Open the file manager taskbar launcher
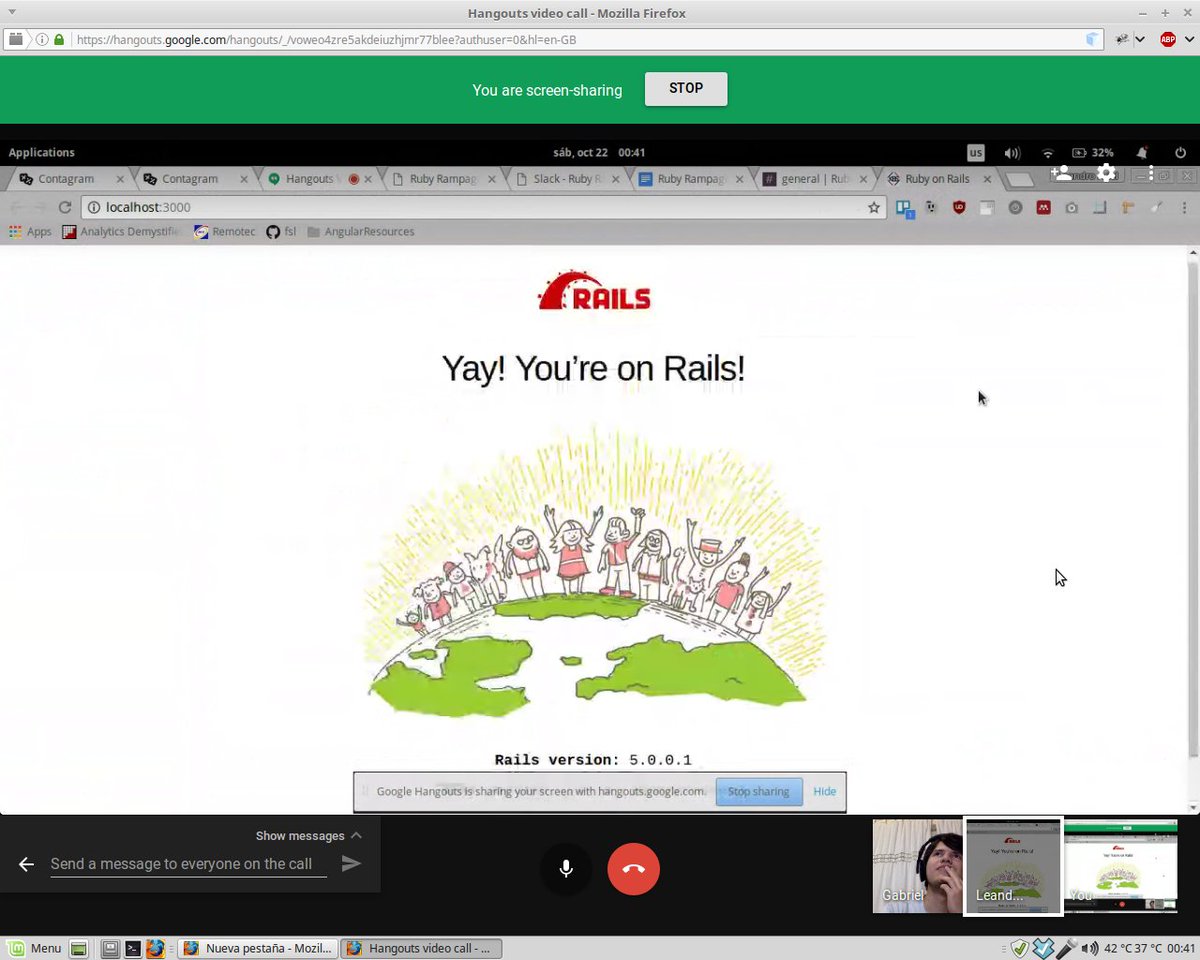Screen dimensions: 1200x960 pos(110,948)
